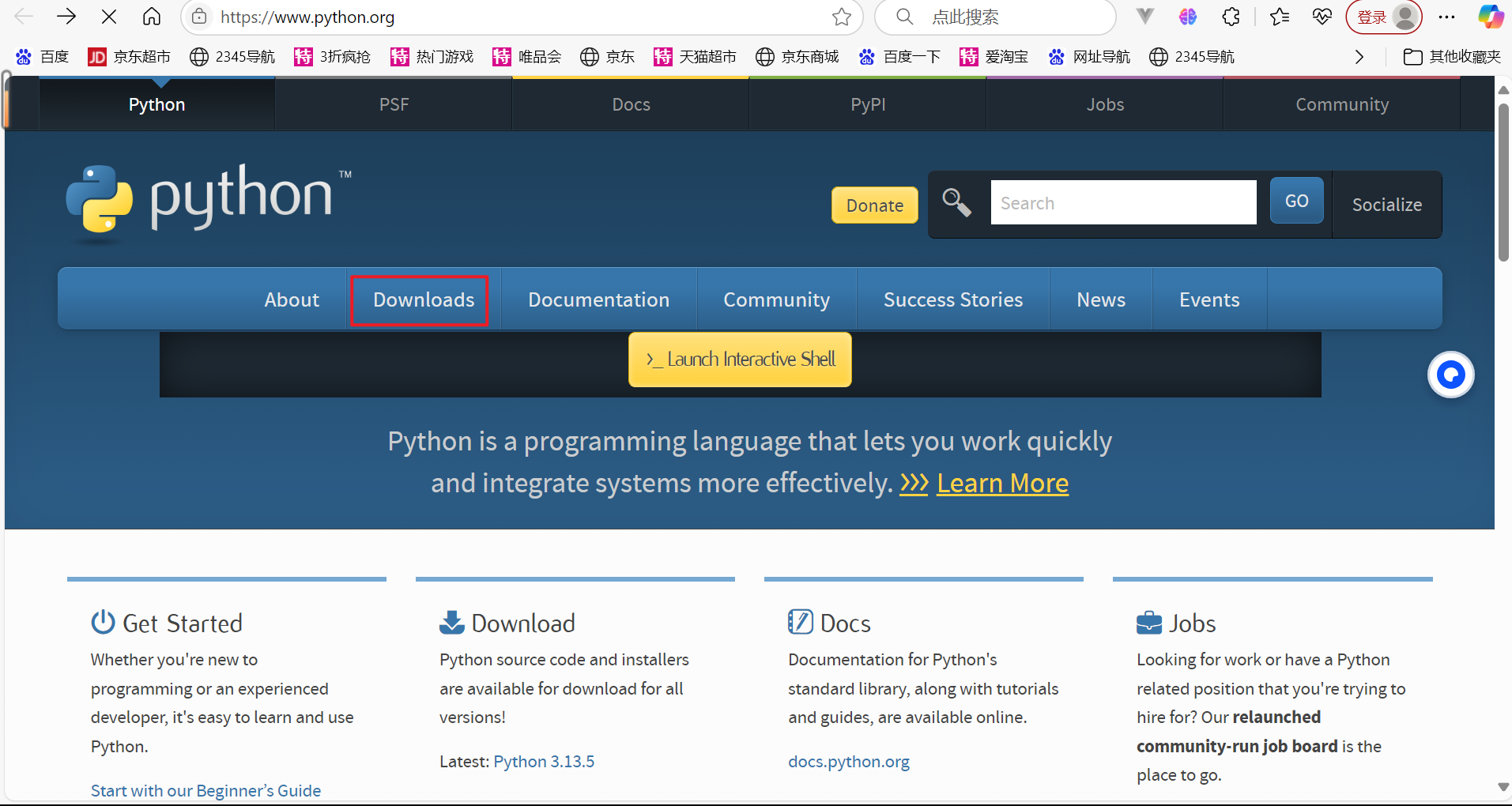Open the 京东商城 bookmark
The image size is (1512, 806).
(797, 57)
